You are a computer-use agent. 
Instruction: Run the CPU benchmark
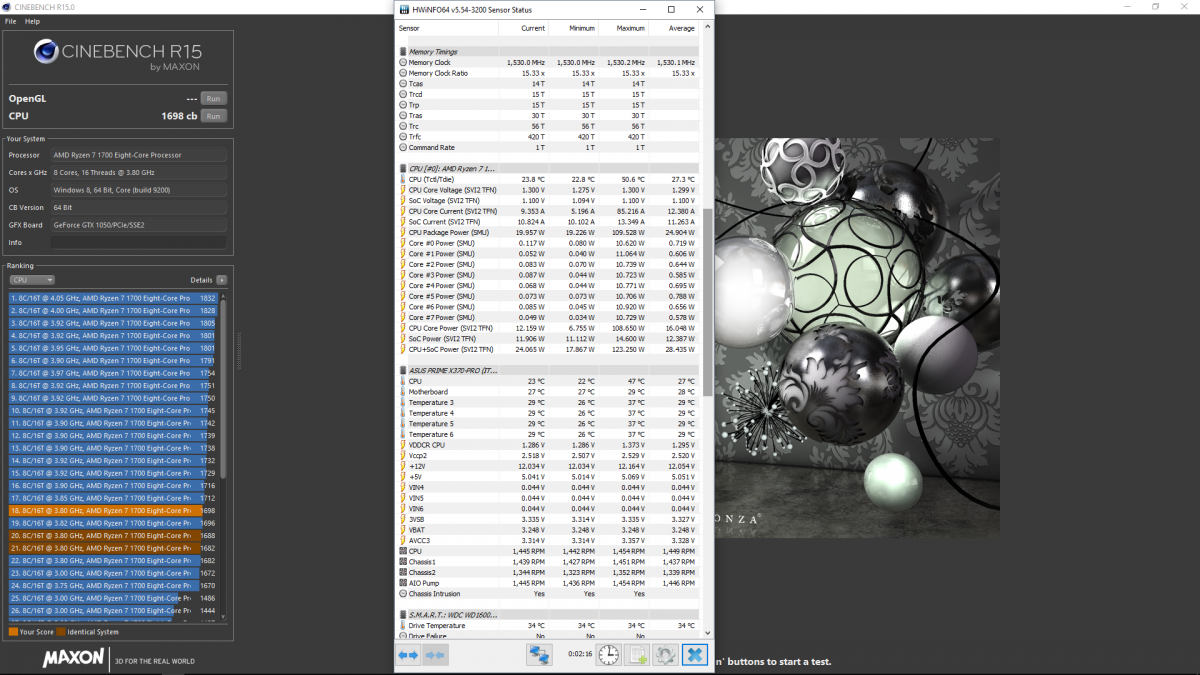(212, 116)
